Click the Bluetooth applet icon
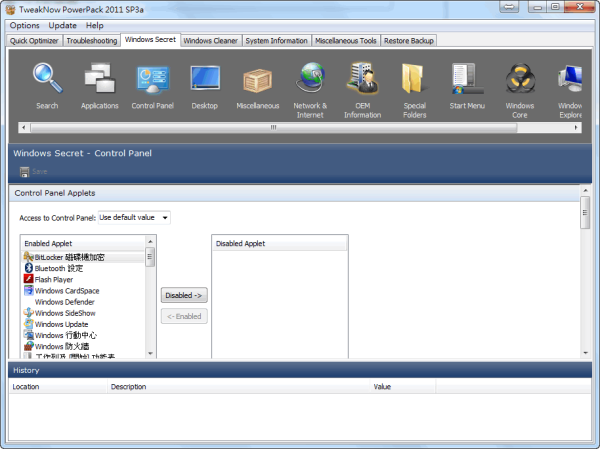This screenshot has width=600, height=449. 29,268
